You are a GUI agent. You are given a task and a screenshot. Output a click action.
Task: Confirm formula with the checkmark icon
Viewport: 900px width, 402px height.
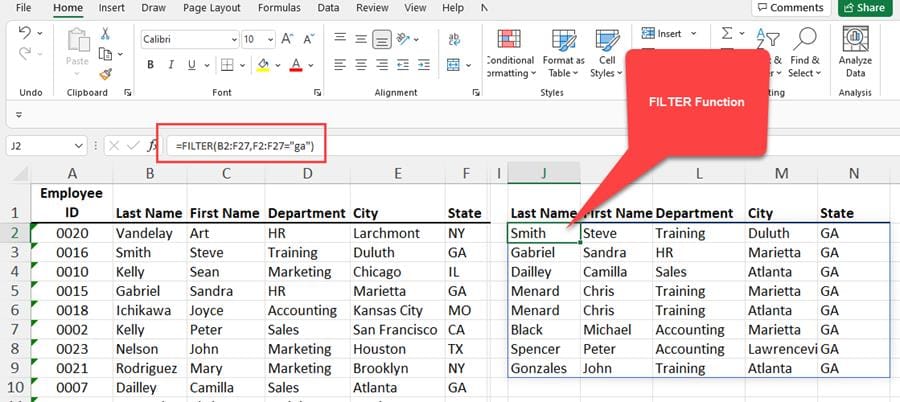(x=133, y=146)
